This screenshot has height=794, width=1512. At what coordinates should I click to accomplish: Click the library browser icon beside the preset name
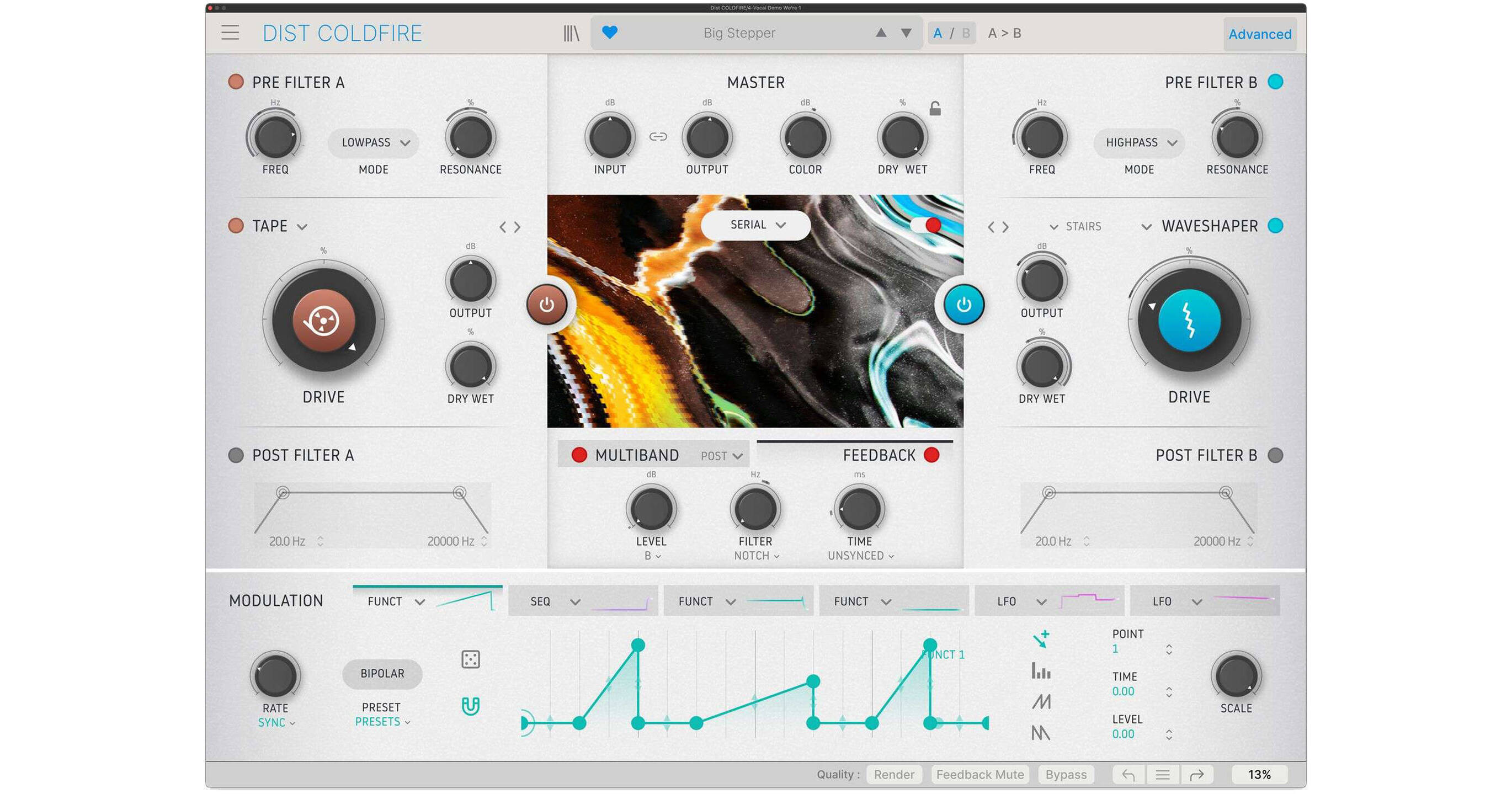(x=572, y=33)
